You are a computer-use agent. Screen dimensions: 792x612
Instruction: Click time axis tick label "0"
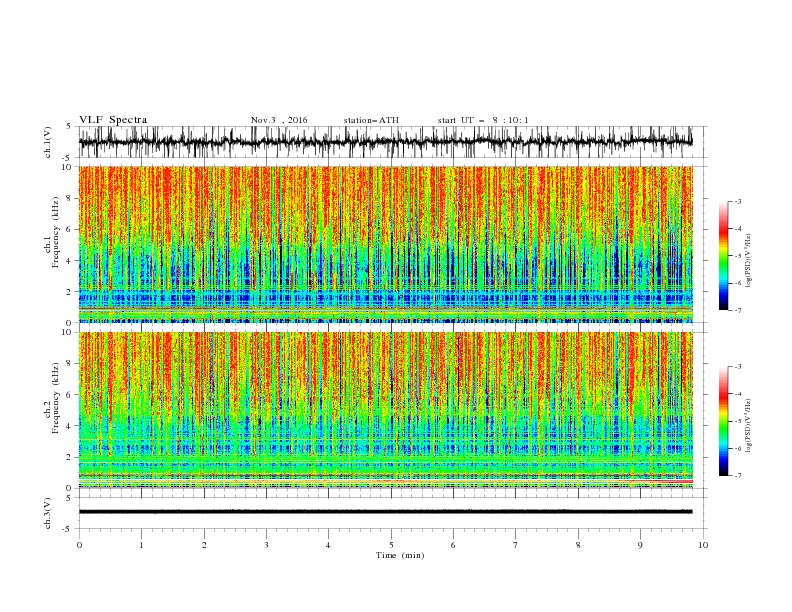point(79,545)
